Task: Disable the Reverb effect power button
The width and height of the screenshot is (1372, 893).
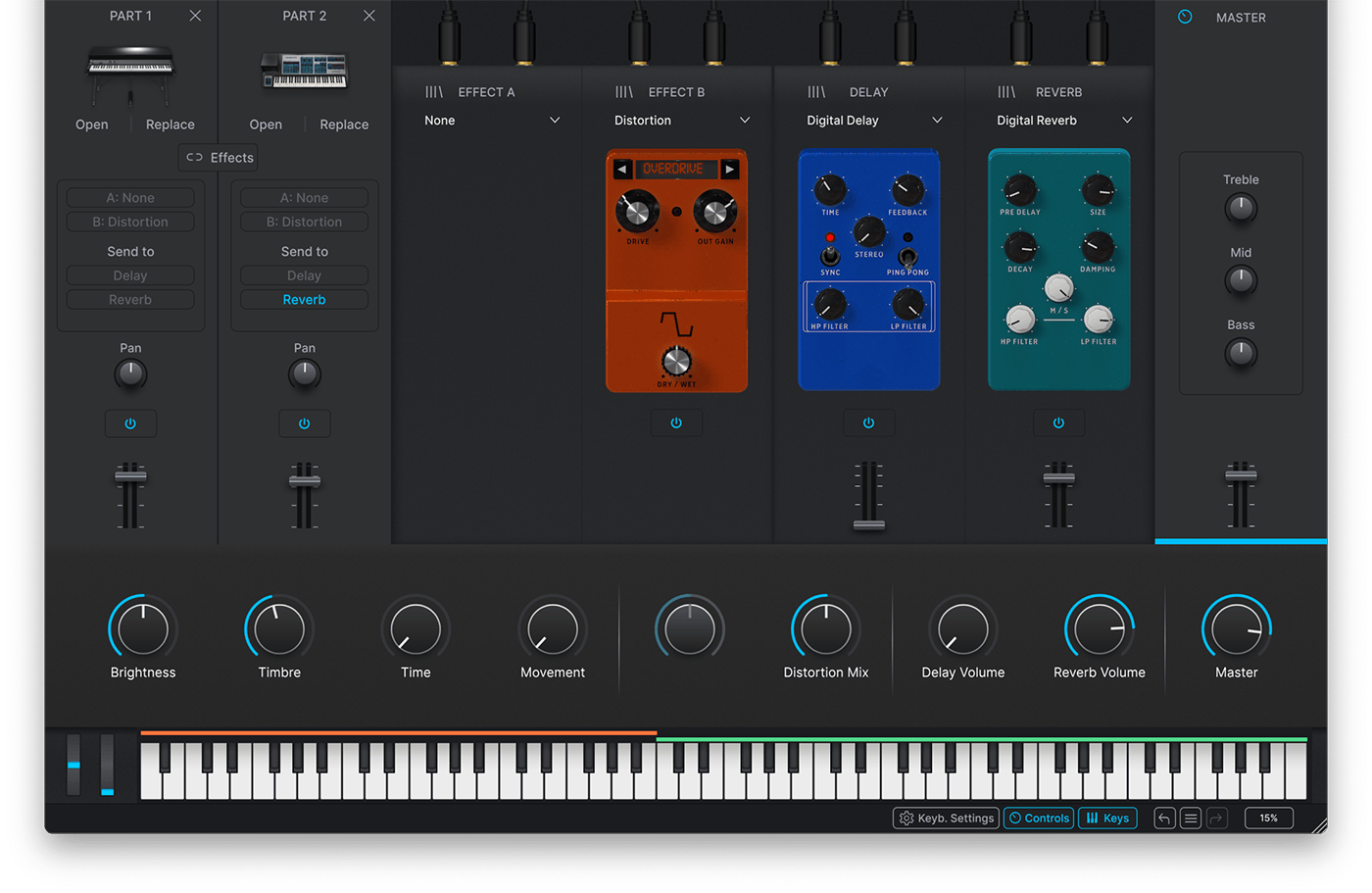Action: point(1058,423)
